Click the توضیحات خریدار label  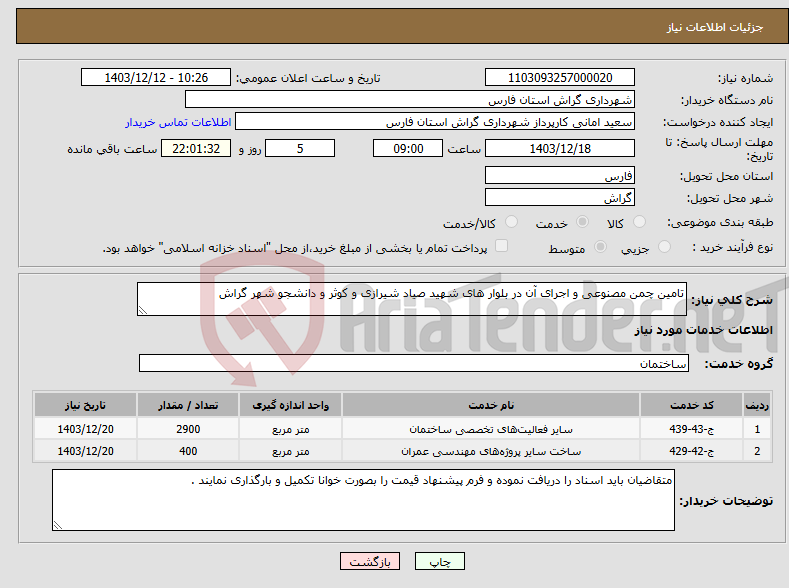pos(726,501)
